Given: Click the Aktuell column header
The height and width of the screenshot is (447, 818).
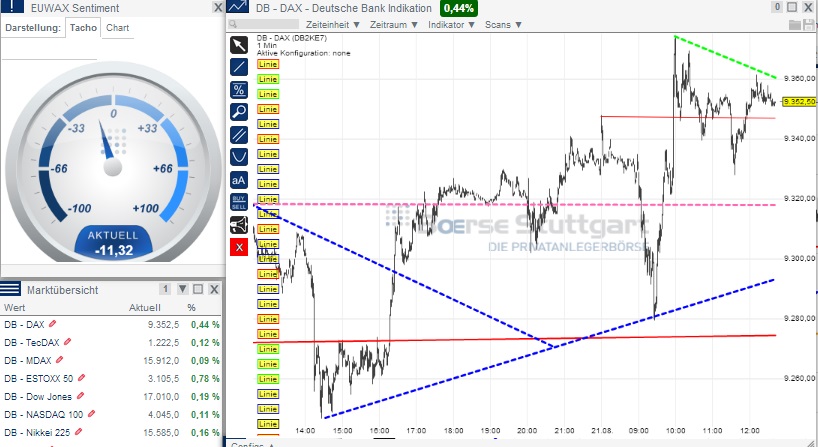Looking at the screenshot, I should pyautogui.click(x=145, y=308).
